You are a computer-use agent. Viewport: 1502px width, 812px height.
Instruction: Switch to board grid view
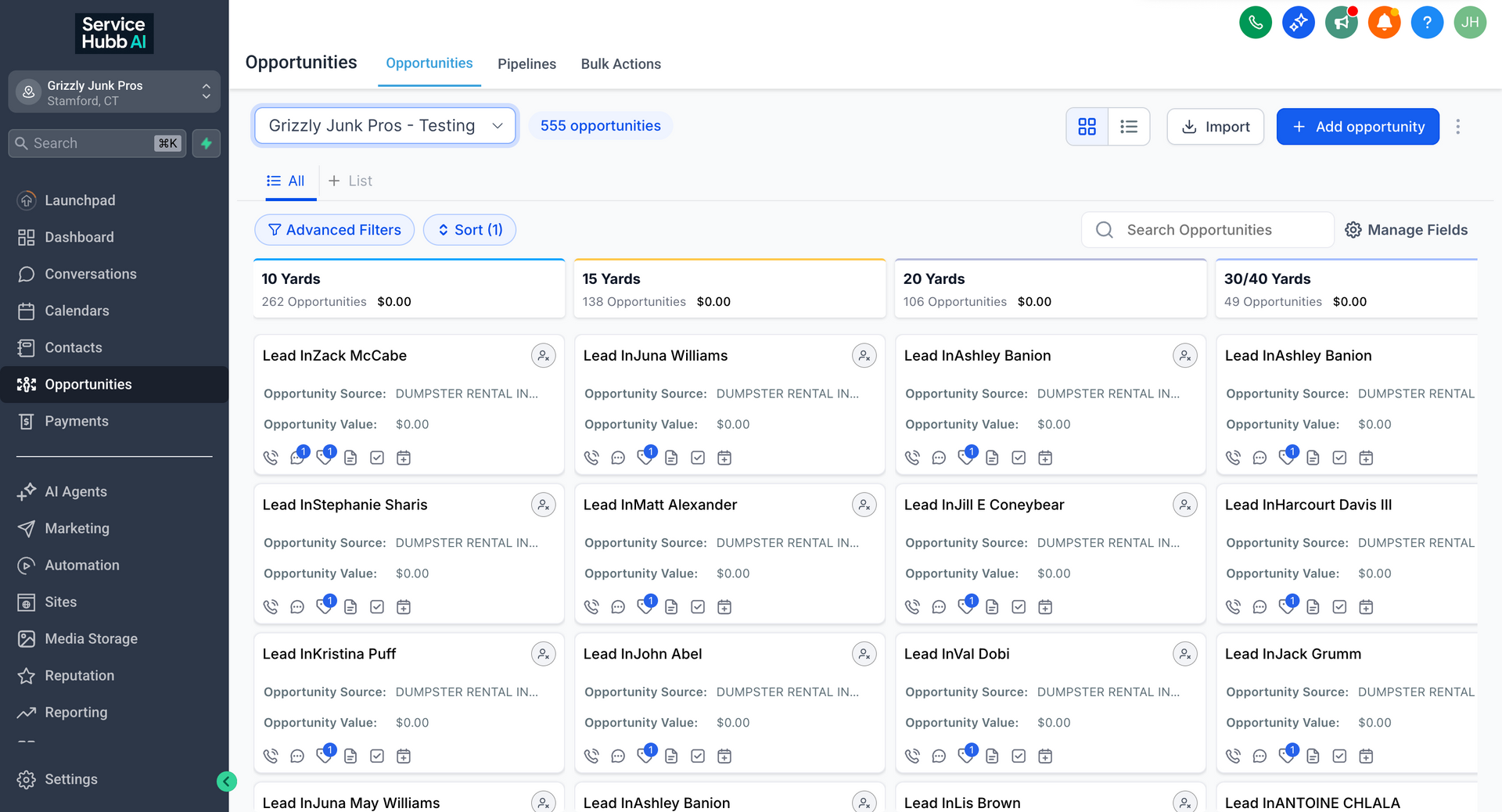[x=1087, y=127]
